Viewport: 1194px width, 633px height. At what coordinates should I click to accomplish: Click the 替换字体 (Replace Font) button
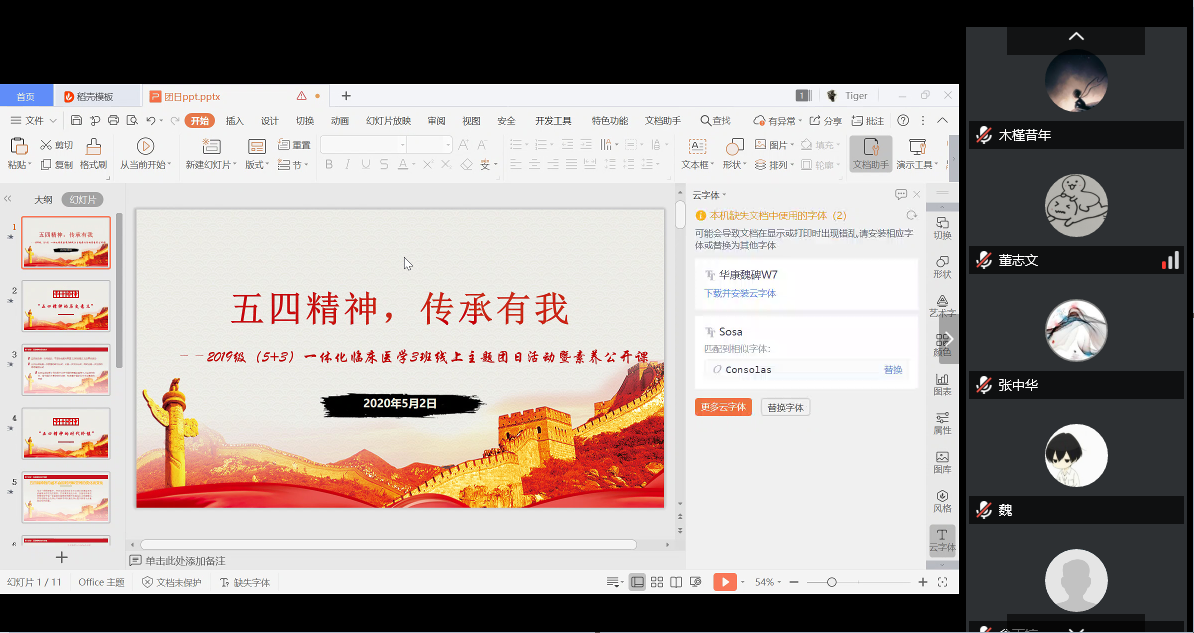tap(786, 407)
